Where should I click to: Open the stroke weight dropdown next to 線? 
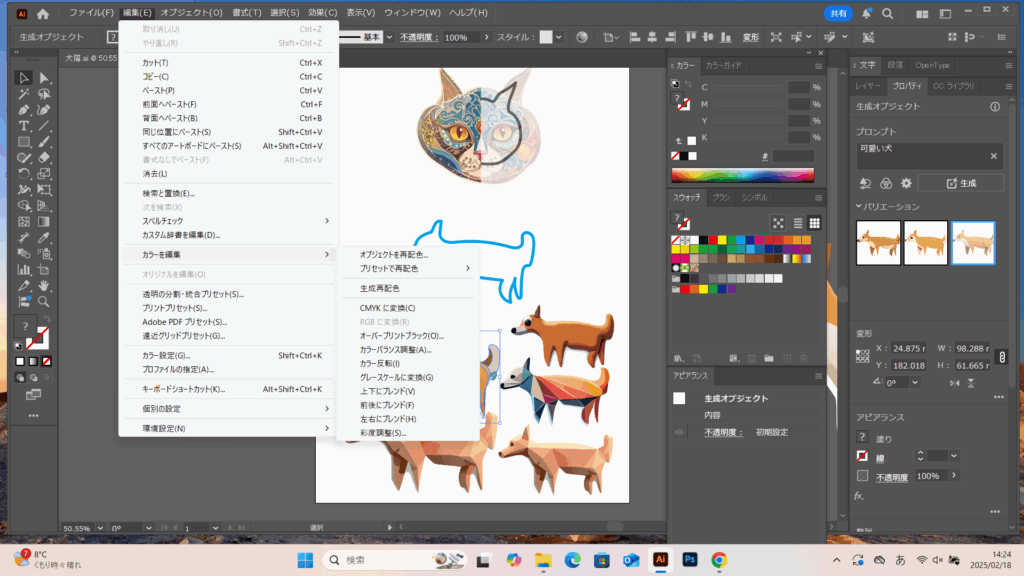pos(954,456)
